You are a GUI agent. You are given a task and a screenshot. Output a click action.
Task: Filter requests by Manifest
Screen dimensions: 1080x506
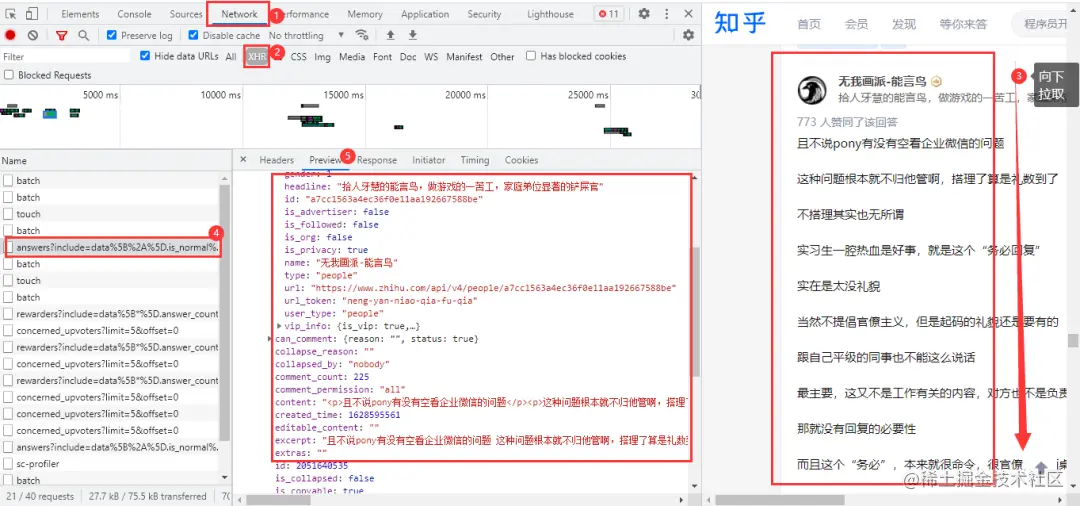click(x=464, y=56)
